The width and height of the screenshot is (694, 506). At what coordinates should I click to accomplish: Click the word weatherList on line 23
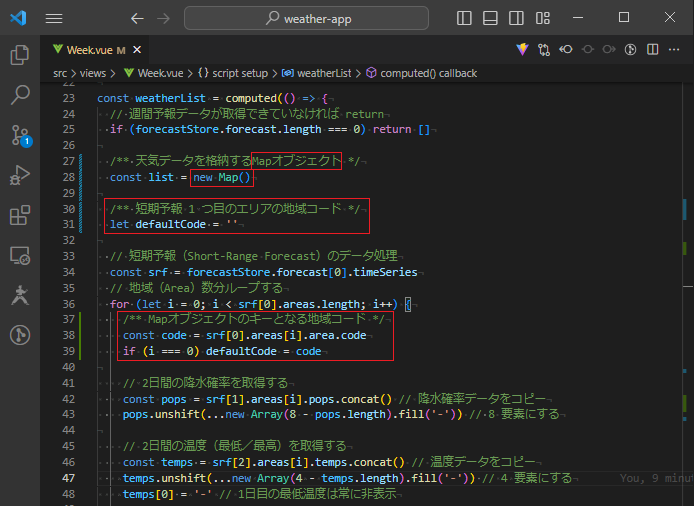pyautogui.click(x=170, y=98)
